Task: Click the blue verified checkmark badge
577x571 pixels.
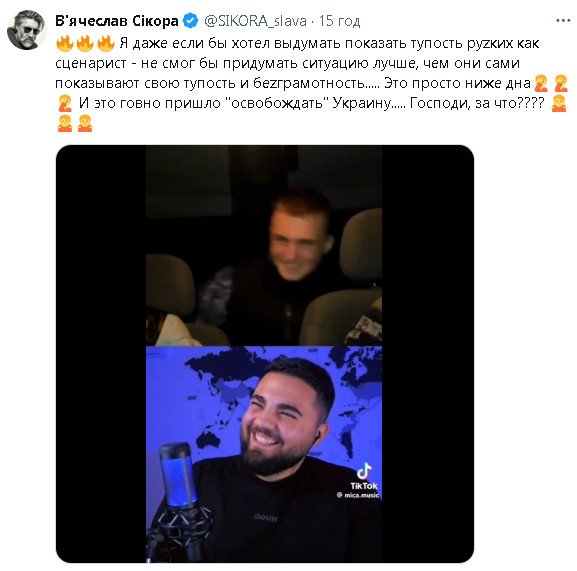Action: pos(191,21)
